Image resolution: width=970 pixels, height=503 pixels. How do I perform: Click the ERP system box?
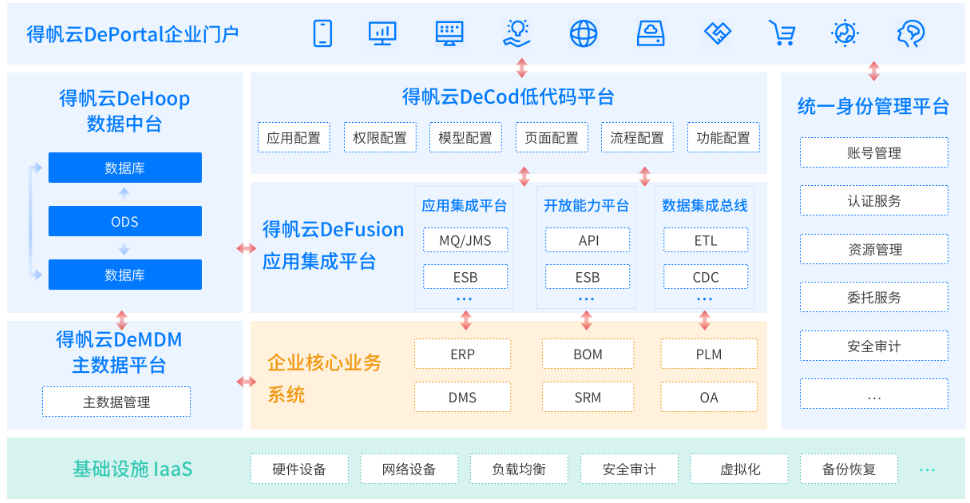[463, 354]
